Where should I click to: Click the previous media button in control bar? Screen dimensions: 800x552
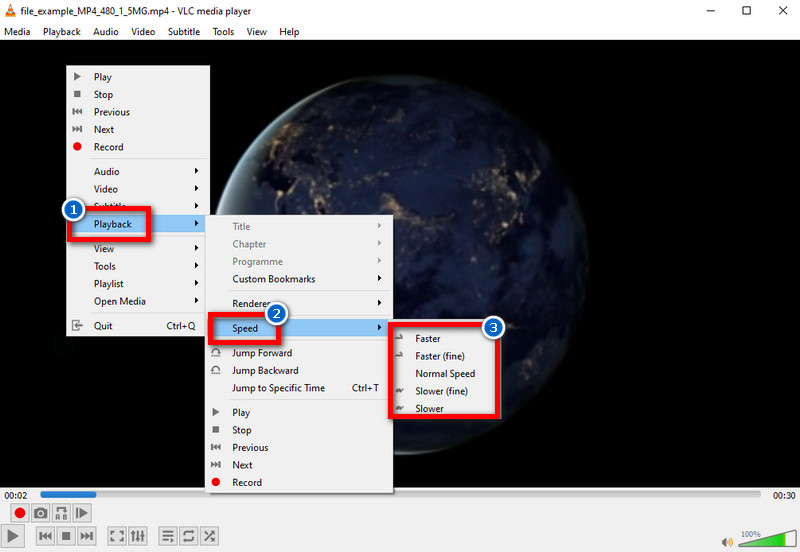click(x=45, y=536)
